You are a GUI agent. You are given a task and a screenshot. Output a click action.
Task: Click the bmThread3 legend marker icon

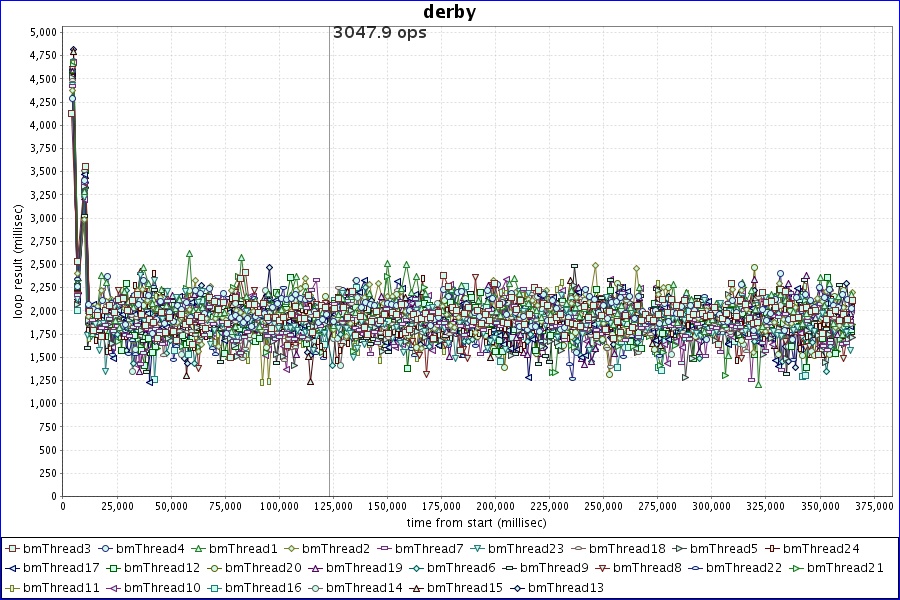(11, 549)
